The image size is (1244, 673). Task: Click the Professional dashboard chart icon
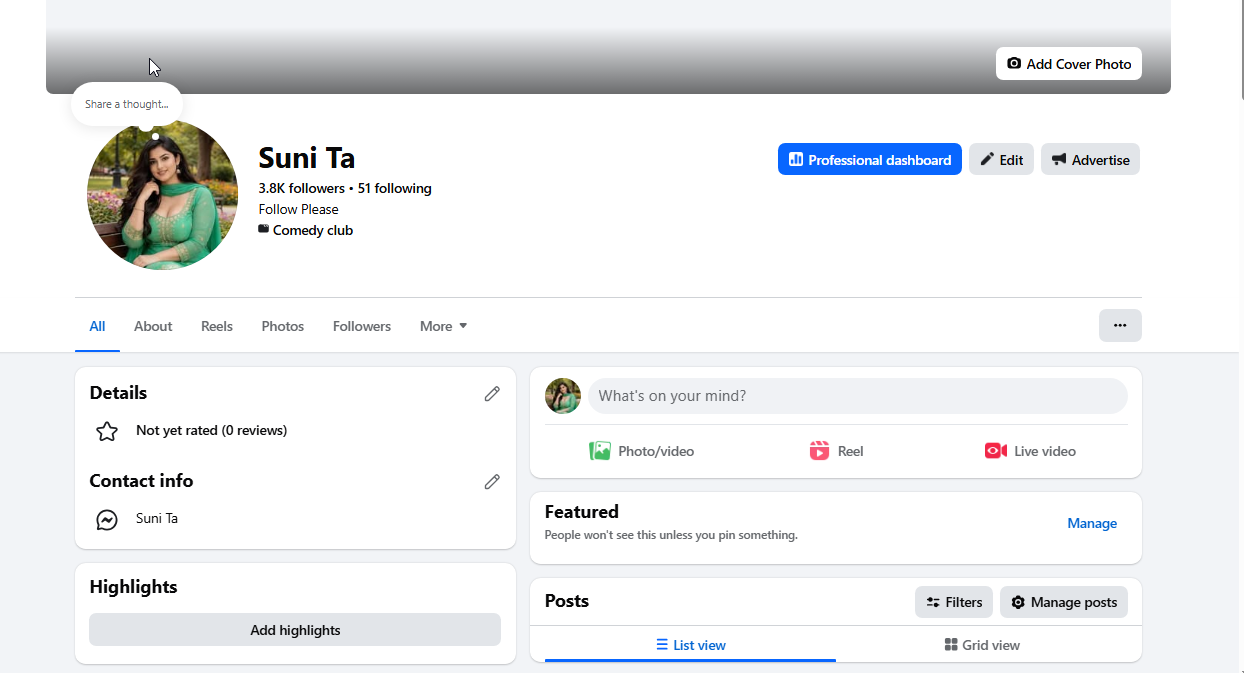(x=796, y=159)
